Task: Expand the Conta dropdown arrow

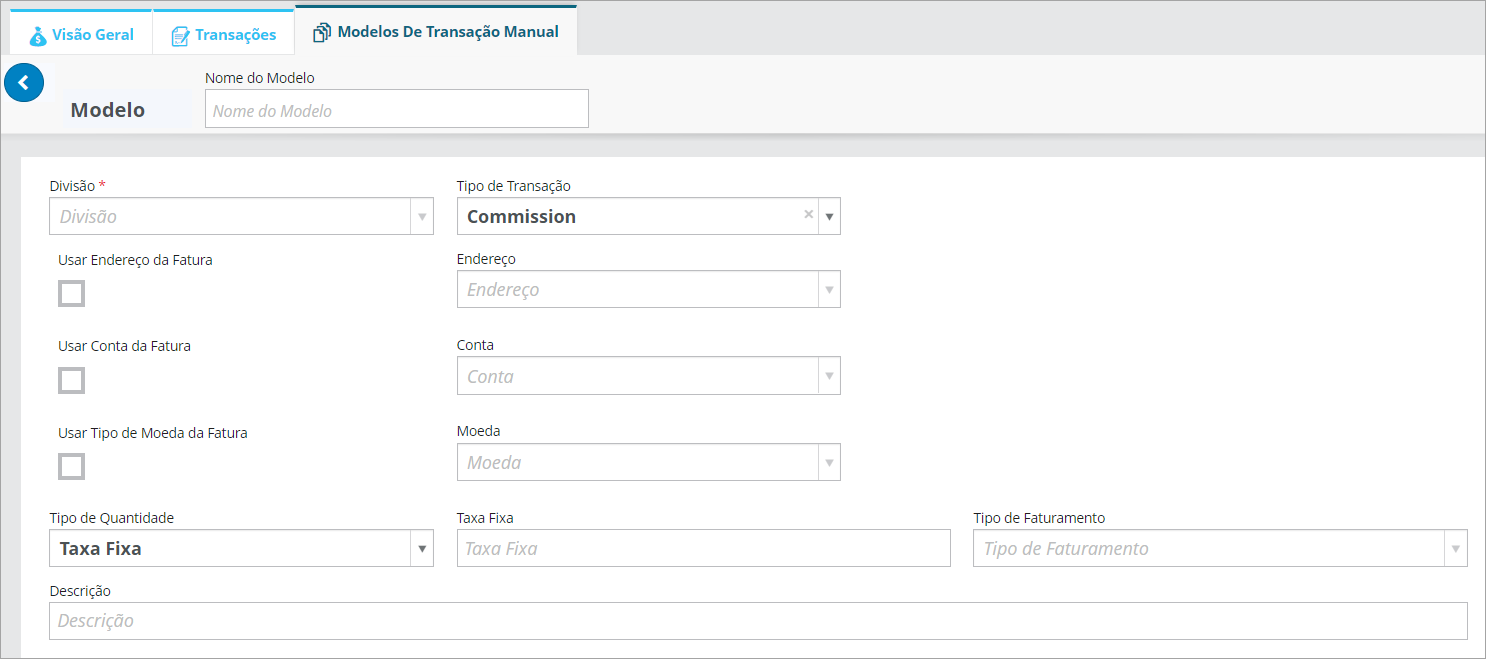Action: [x=829, y=376]
